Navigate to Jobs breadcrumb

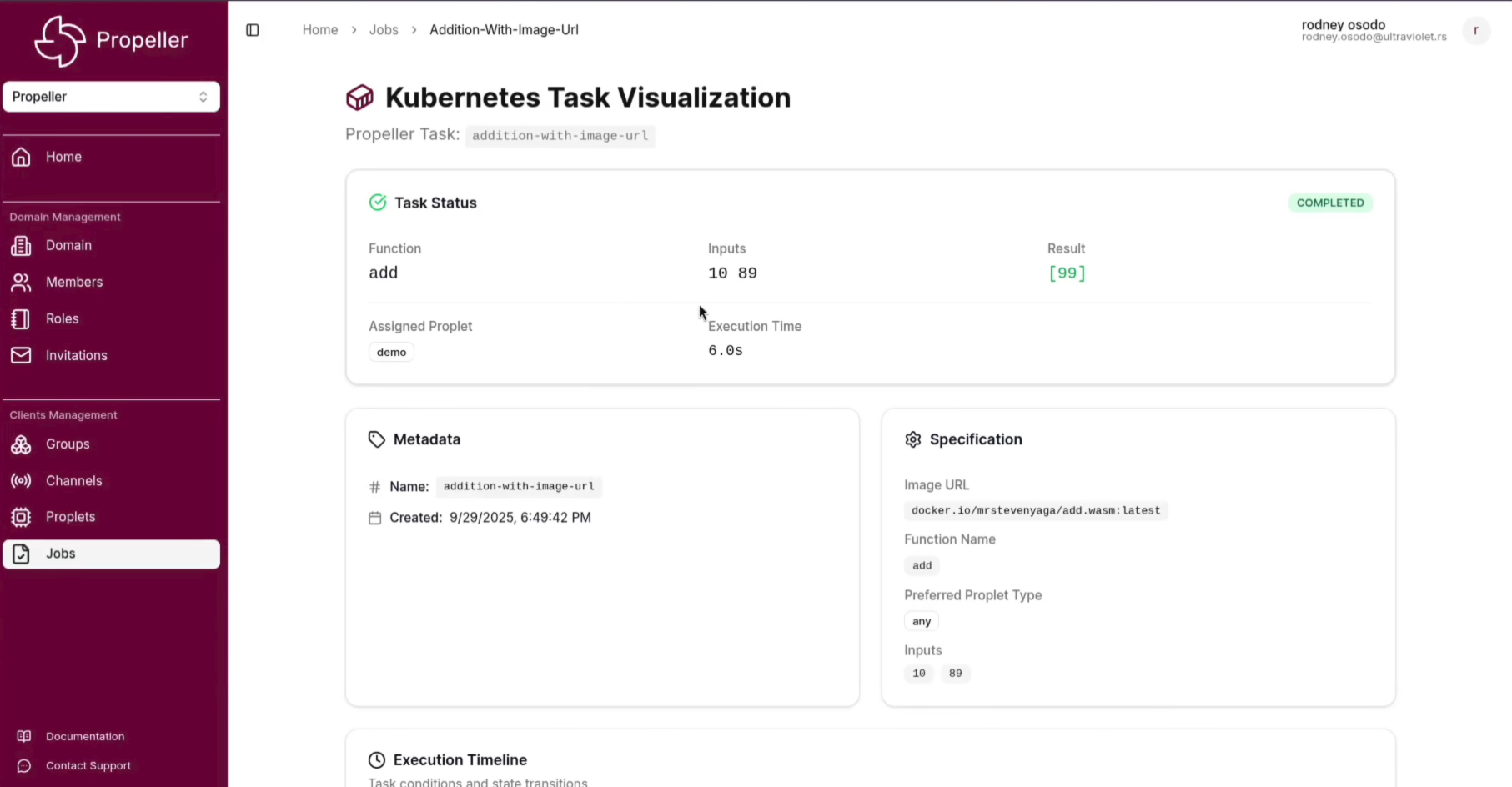click(x=384, y=30)
